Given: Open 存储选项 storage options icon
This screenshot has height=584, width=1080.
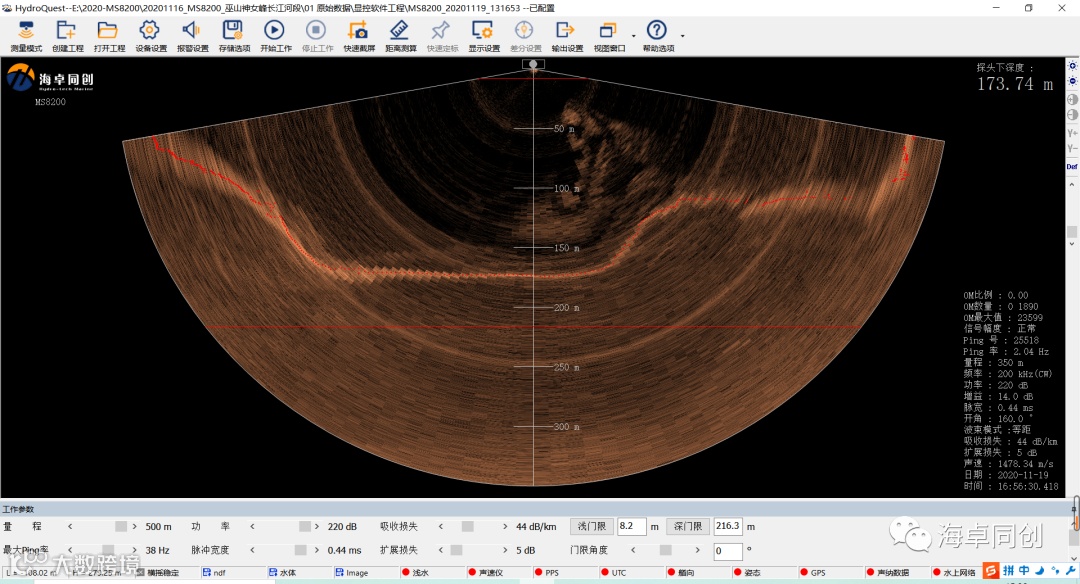Looking at the screenshot, I should pos(233,31).
